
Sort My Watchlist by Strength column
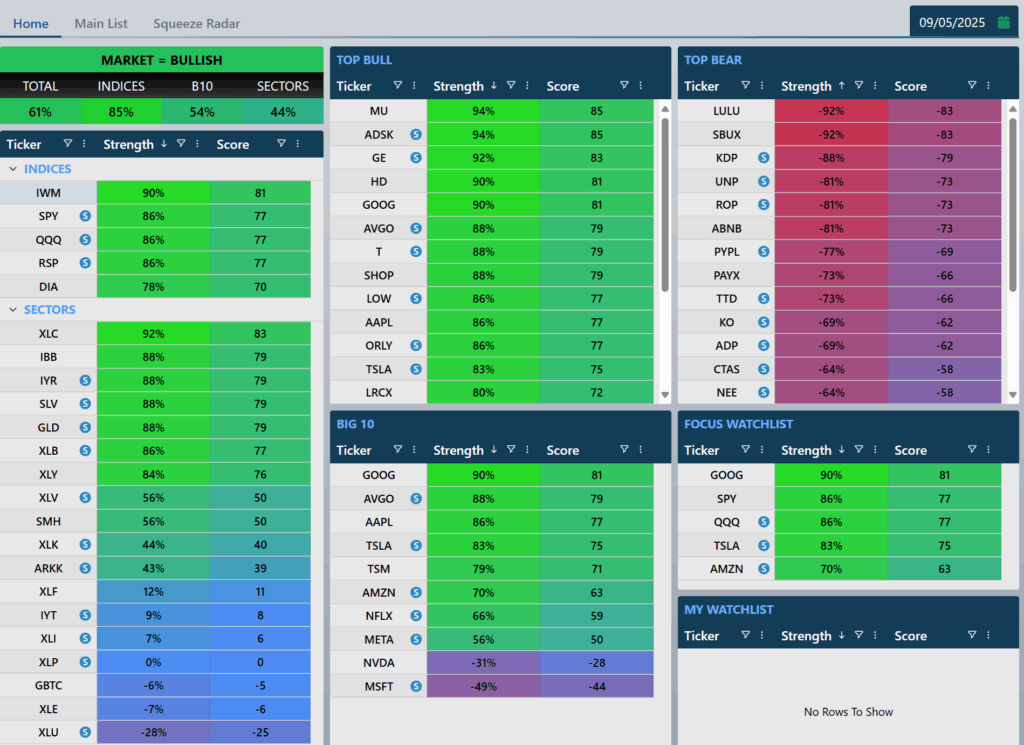806,636
